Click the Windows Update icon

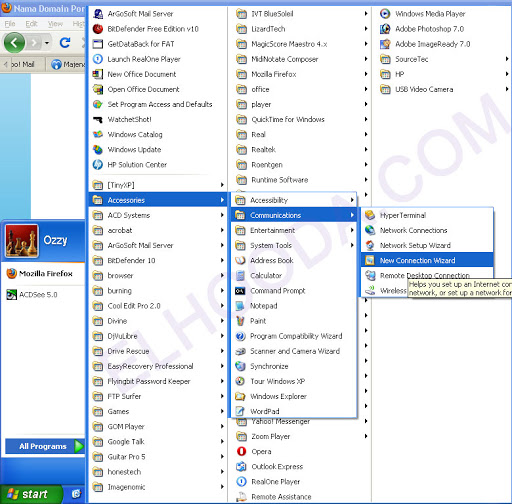coord(98,150)
